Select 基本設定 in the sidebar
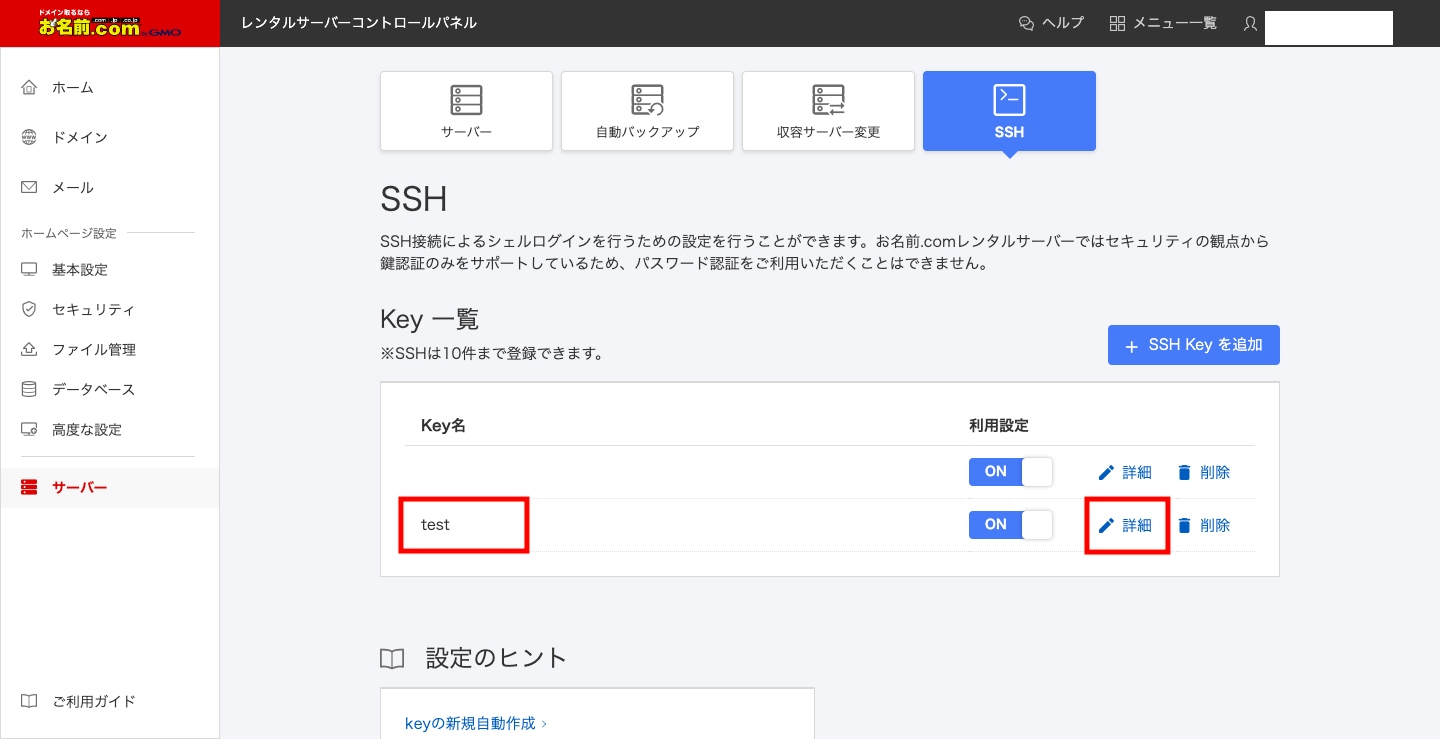1440x739 pixels. point(79,270)
